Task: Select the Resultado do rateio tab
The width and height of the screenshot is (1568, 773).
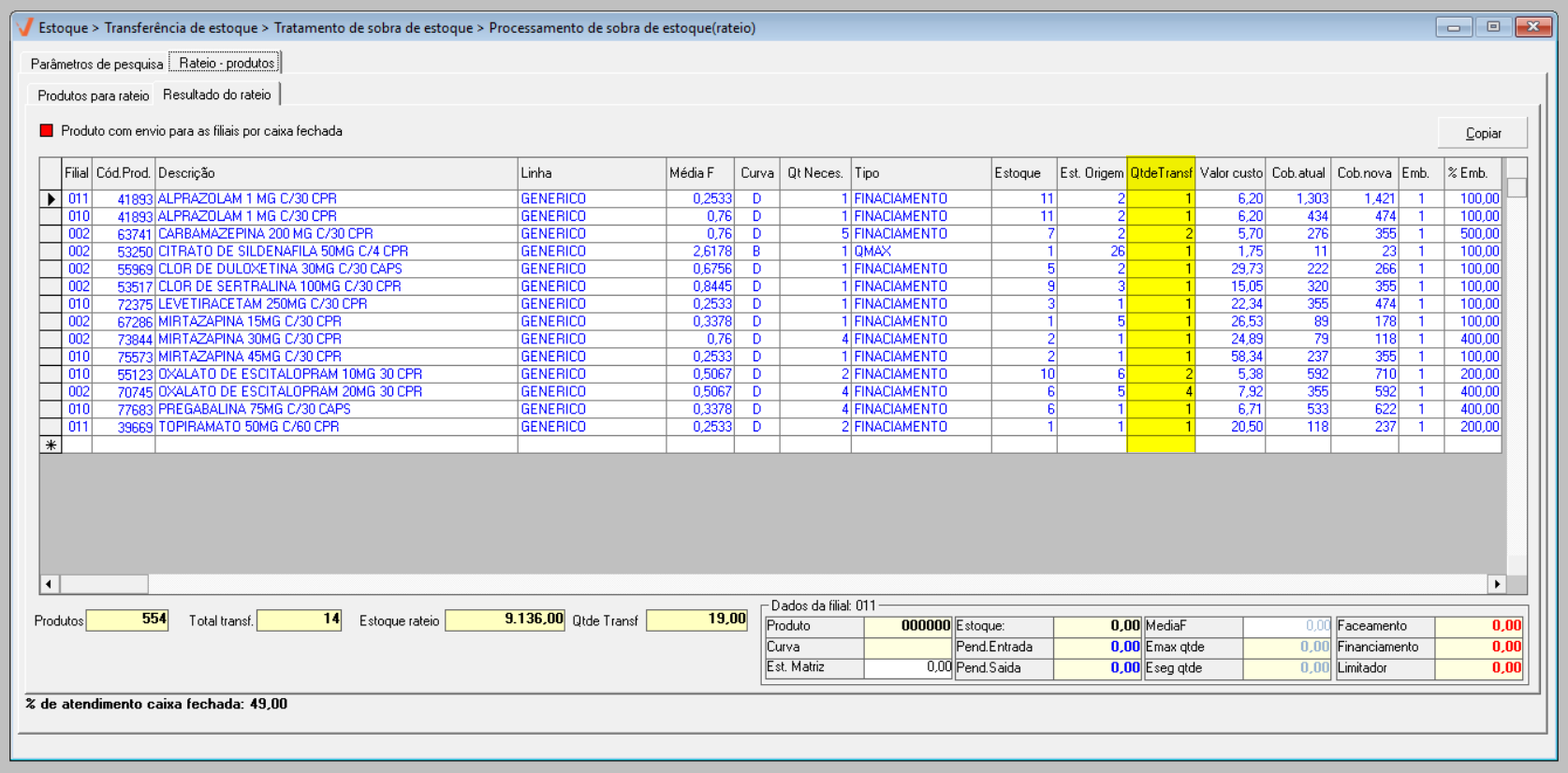Action: tap(217, 95)
